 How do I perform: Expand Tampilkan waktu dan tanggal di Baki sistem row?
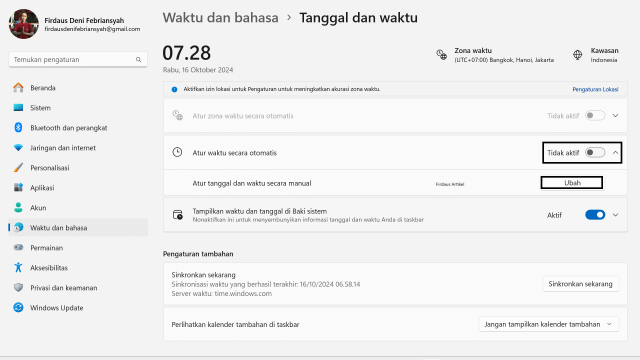click(616, 215)
